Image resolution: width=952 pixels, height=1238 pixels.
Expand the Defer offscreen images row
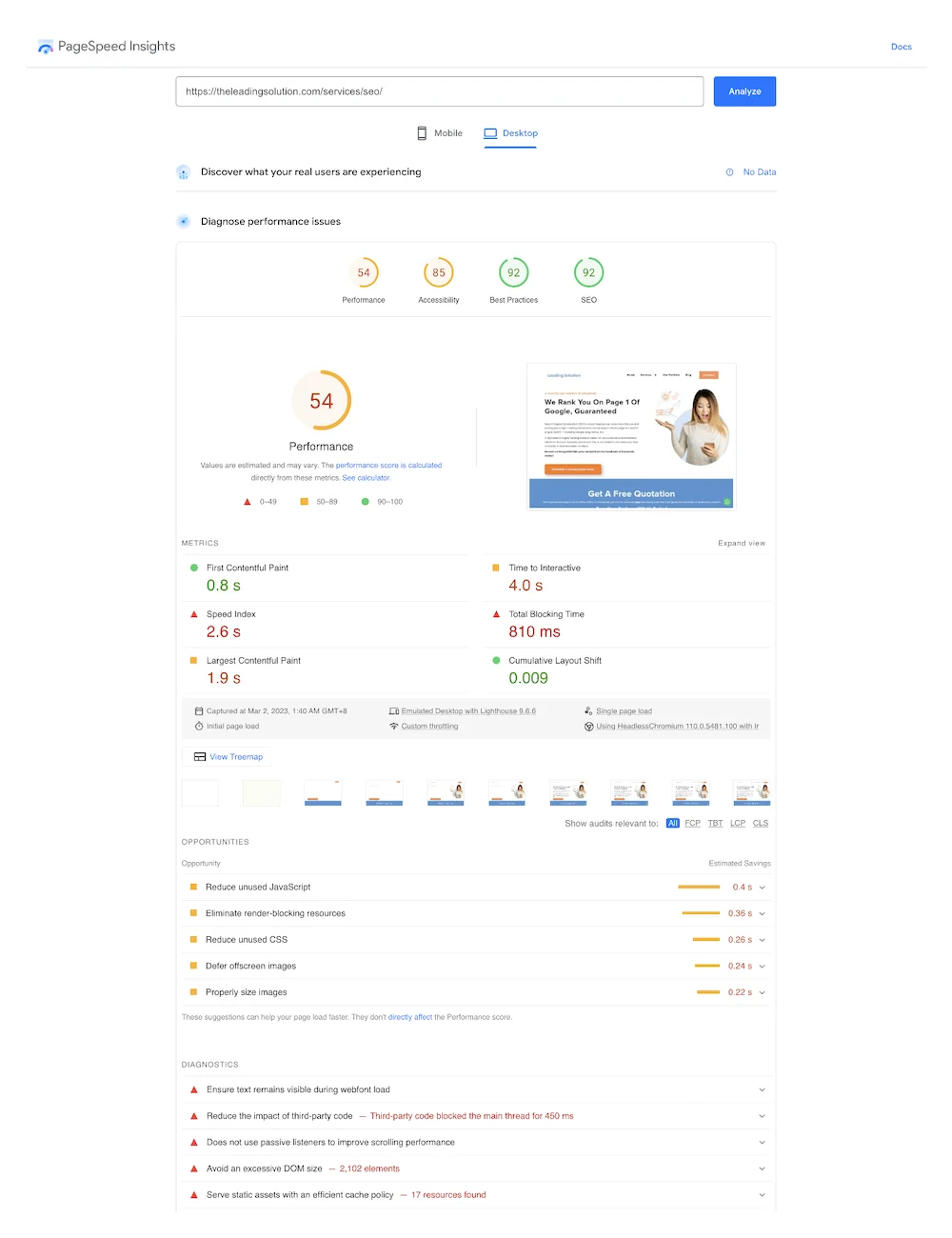coord(762,967)
